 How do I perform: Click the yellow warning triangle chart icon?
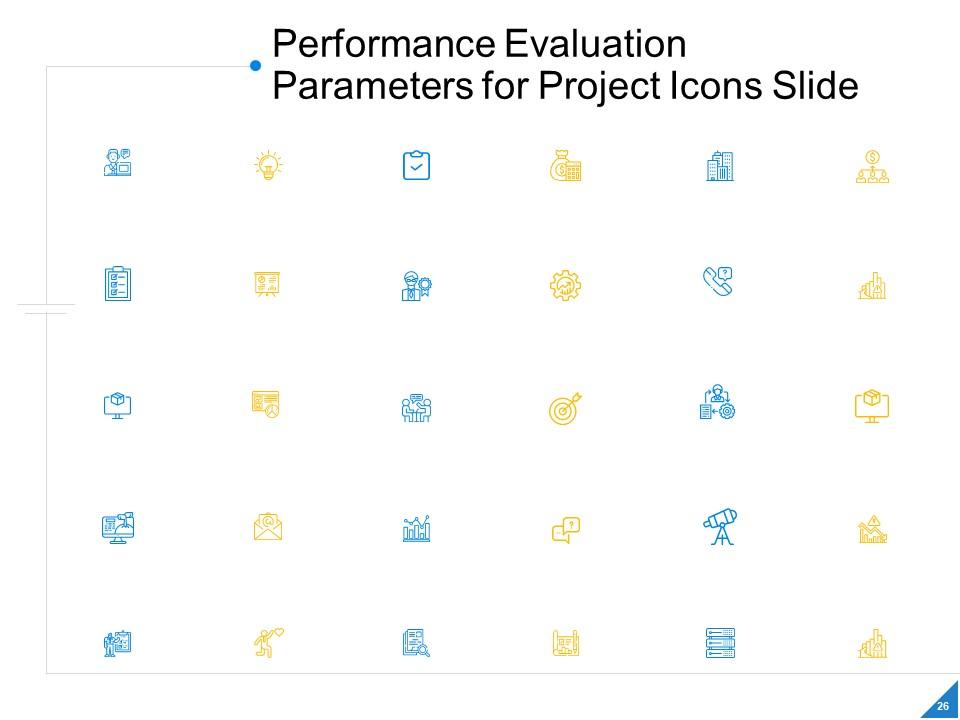click(872, 529)
